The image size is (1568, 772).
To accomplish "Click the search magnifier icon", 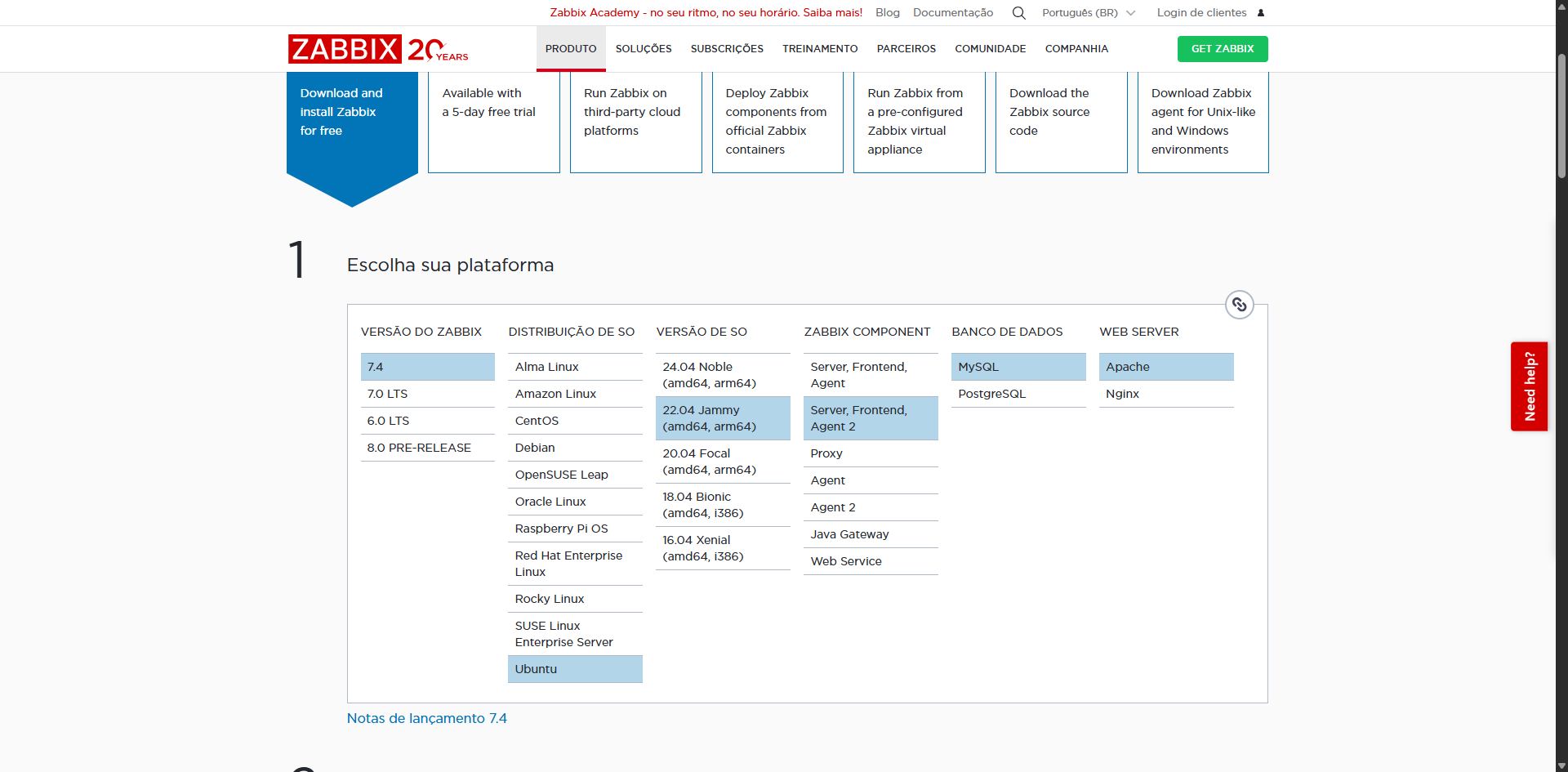I will pyautogui.click(x=1018, y=13).
